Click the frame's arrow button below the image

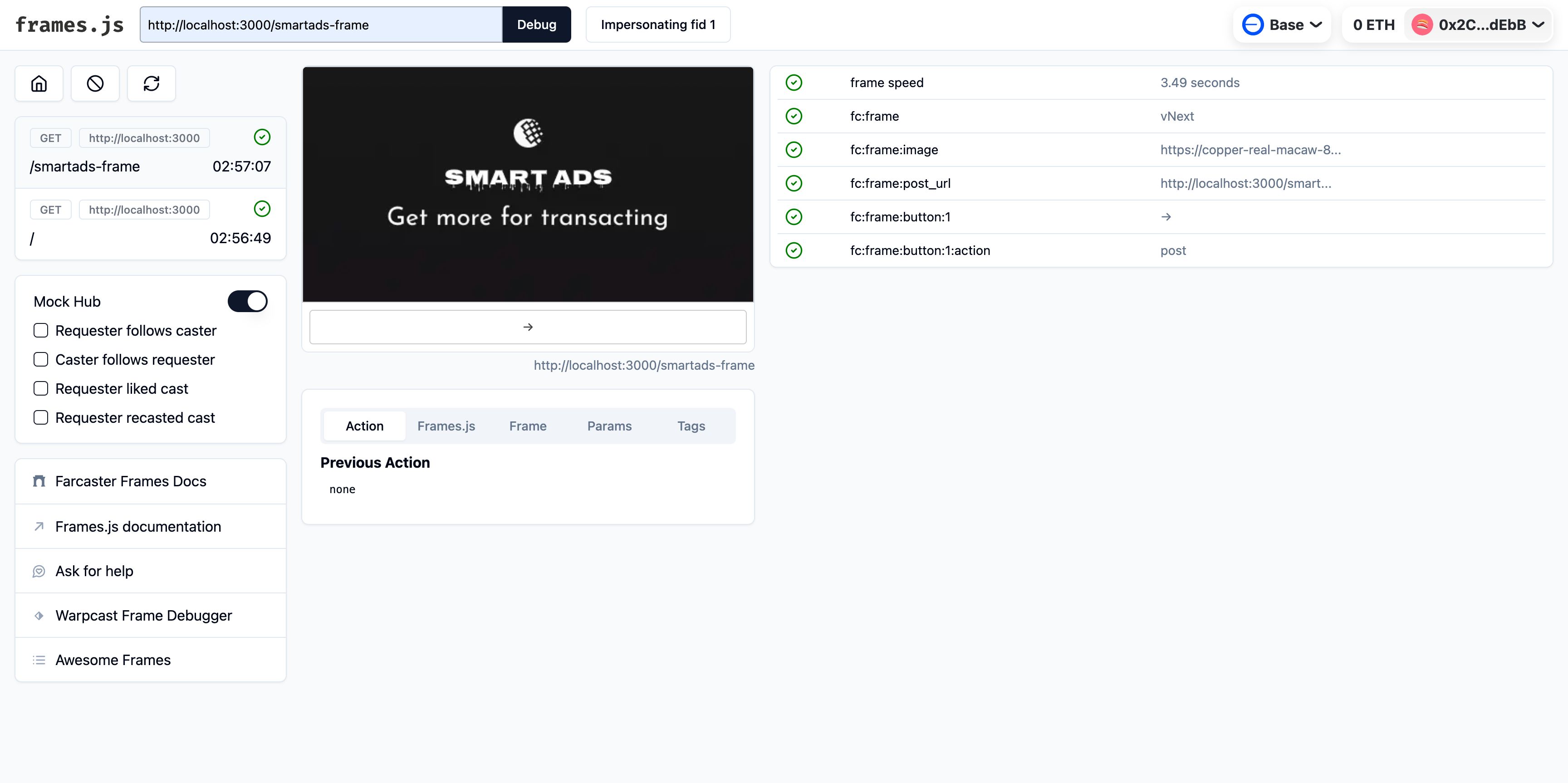coord(528,328)
